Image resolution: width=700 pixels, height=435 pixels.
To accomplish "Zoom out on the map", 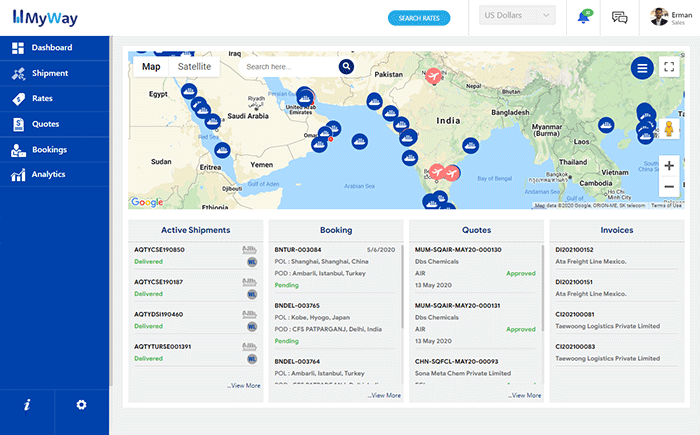I will tap(669, 186).
